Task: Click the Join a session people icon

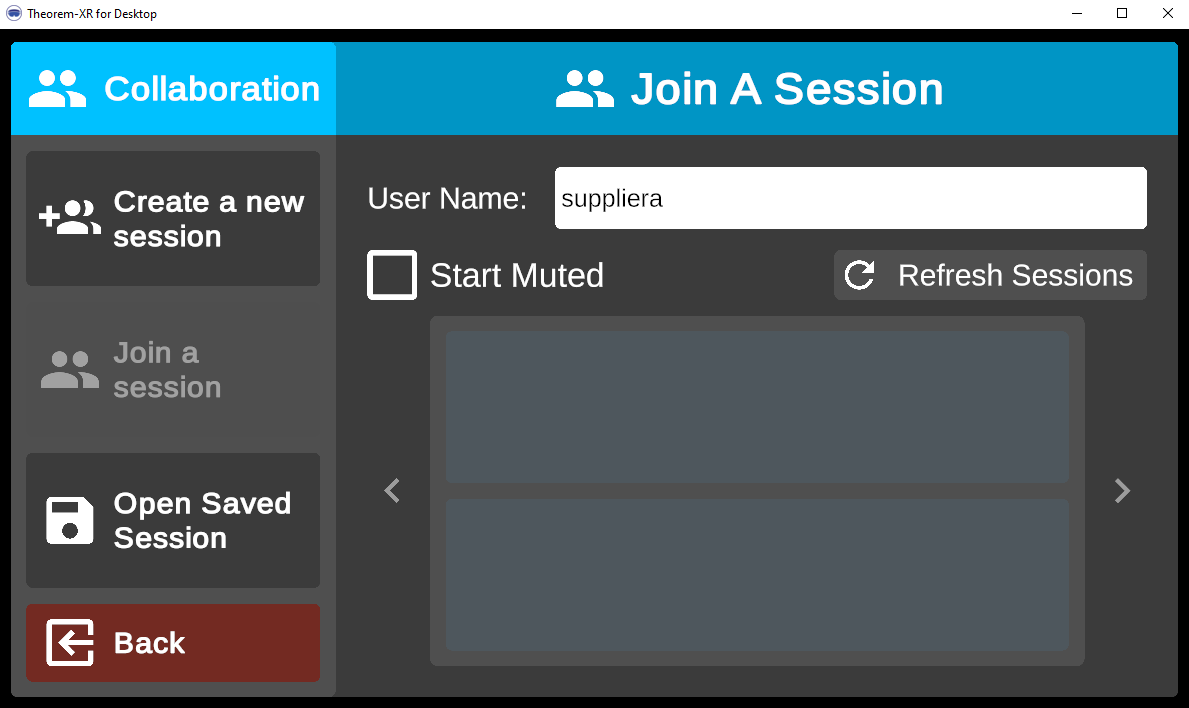Action: (x=69, y=370)
